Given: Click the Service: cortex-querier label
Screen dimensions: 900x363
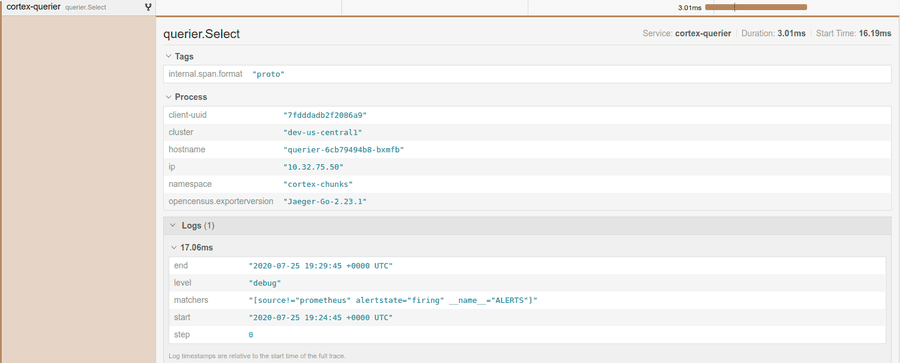Looking at the screenshot, I should pyautogui.click(x=687, y=34).
